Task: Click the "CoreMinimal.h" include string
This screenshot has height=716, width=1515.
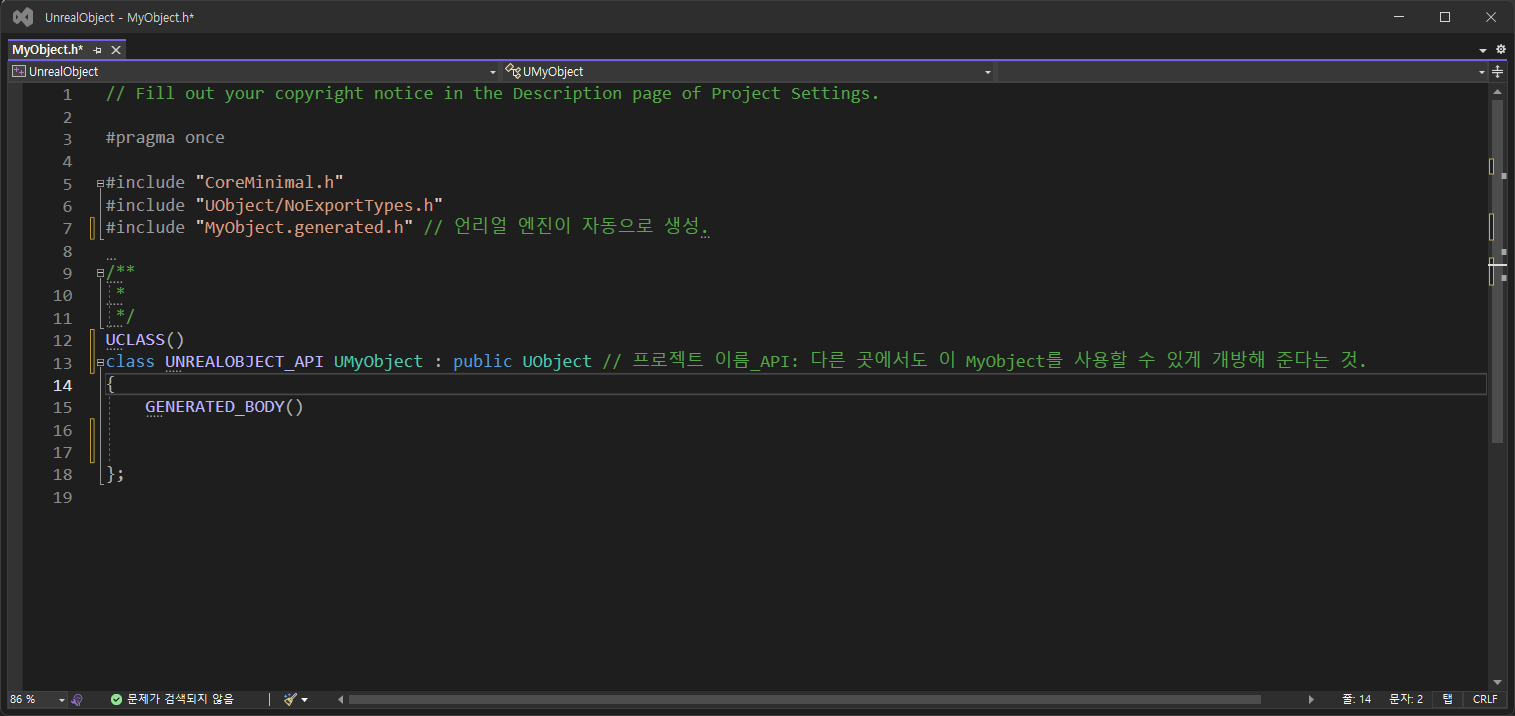Action: coord(270,183)
